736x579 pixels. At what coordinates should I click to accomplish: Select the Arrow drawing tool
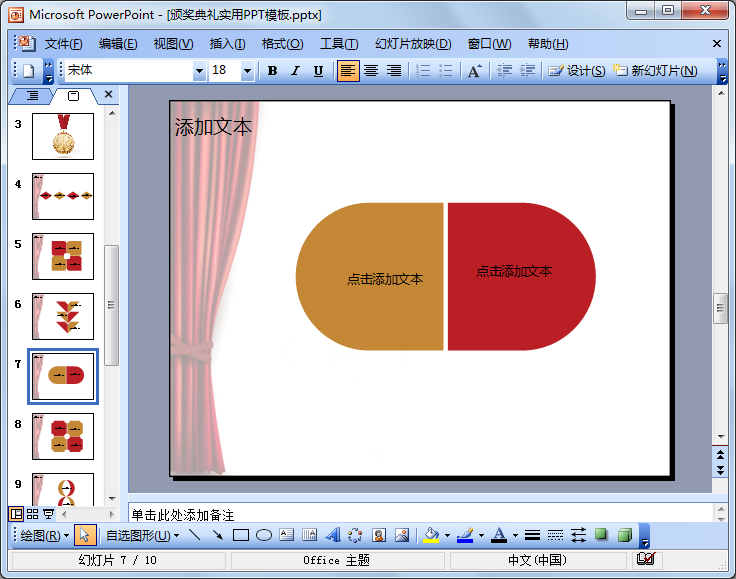[x=218, y=535]
